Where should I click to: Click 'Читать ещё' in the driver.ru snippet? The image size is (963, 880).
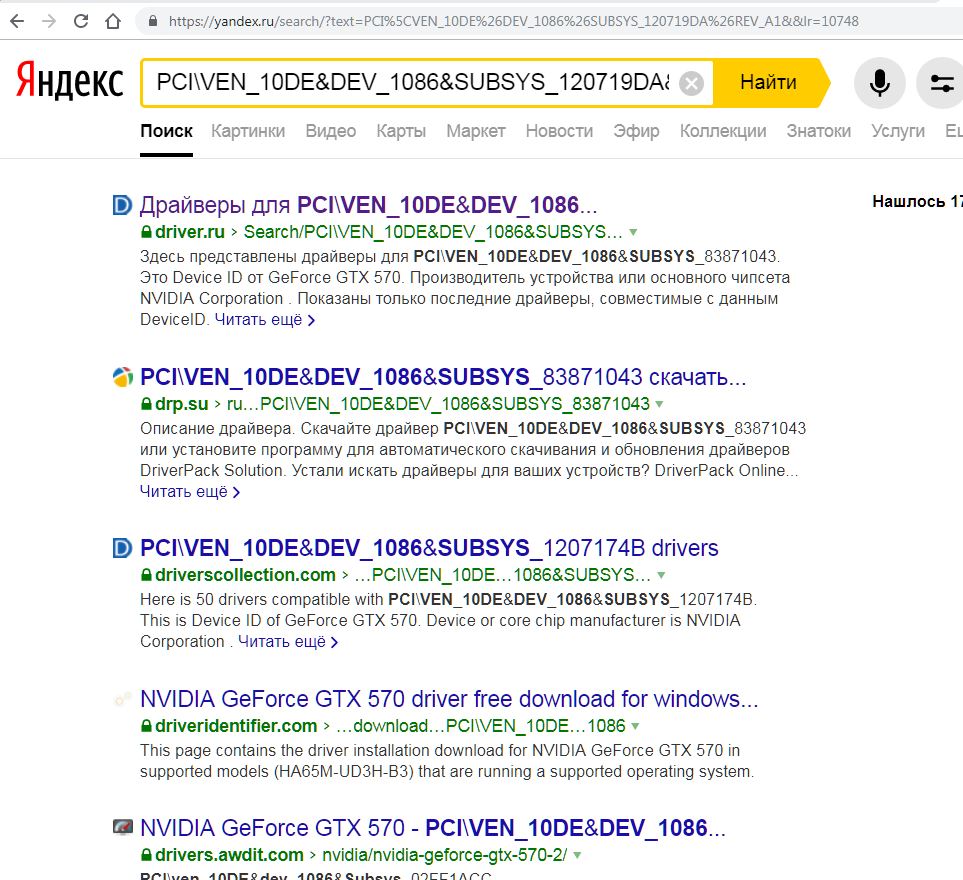point(265,320)
